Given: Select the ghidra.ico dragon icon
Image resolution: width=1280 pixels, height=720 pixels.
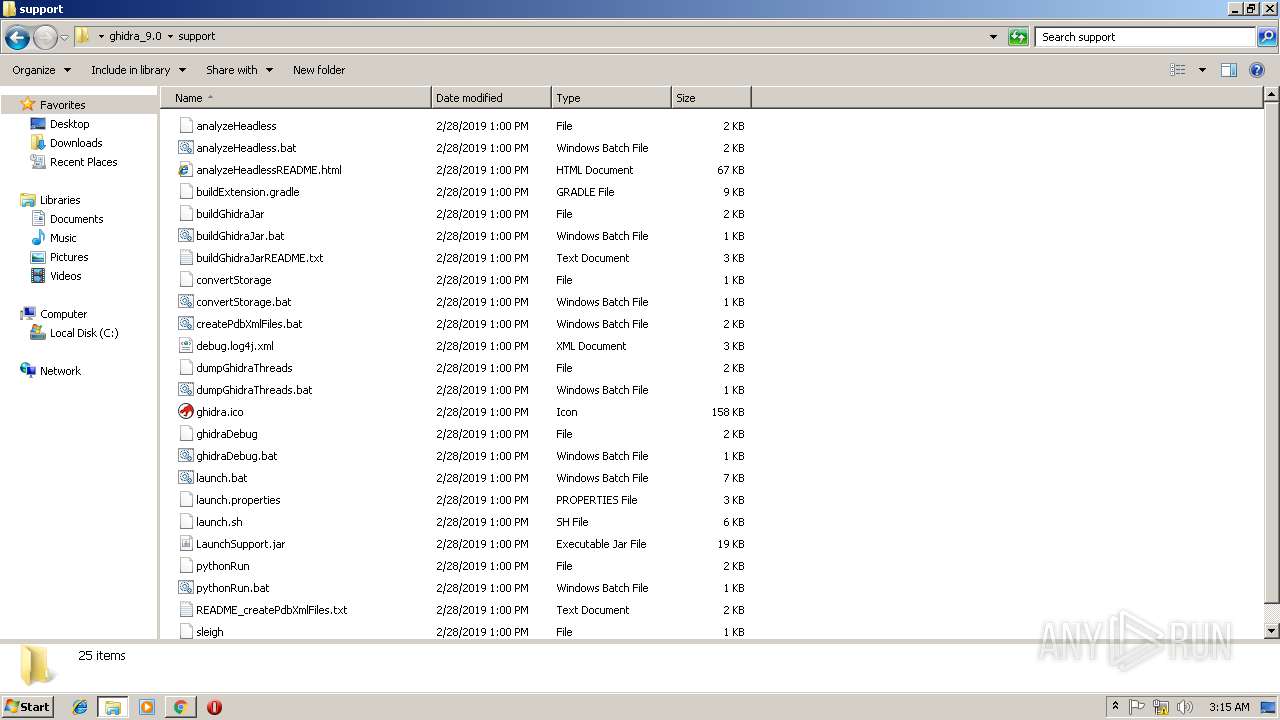Looking at the screenshot, I should [185, 412].
